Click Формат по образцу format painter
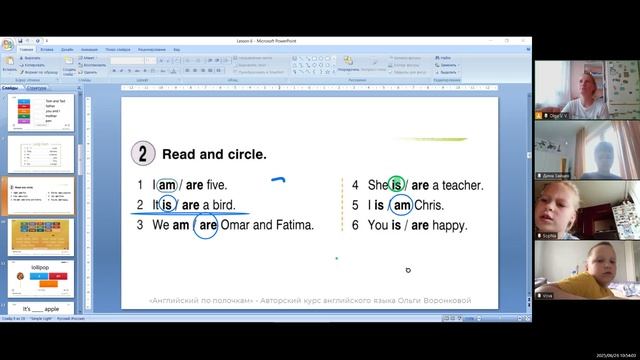The width and height of the screenshot is (640, 360). pos(39,72)
